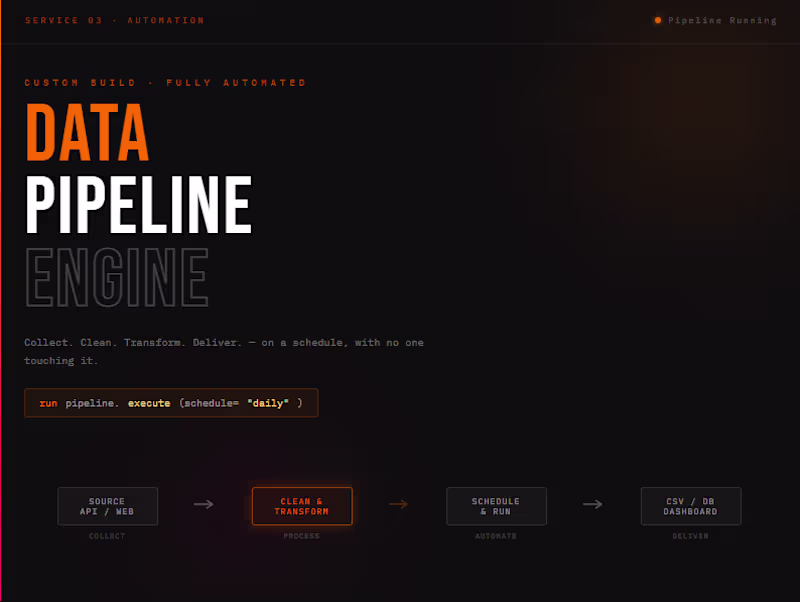This screenshot has height=602, width=800.
Task: Expand the AUTOMATE stage details
Action: point(496,536)
